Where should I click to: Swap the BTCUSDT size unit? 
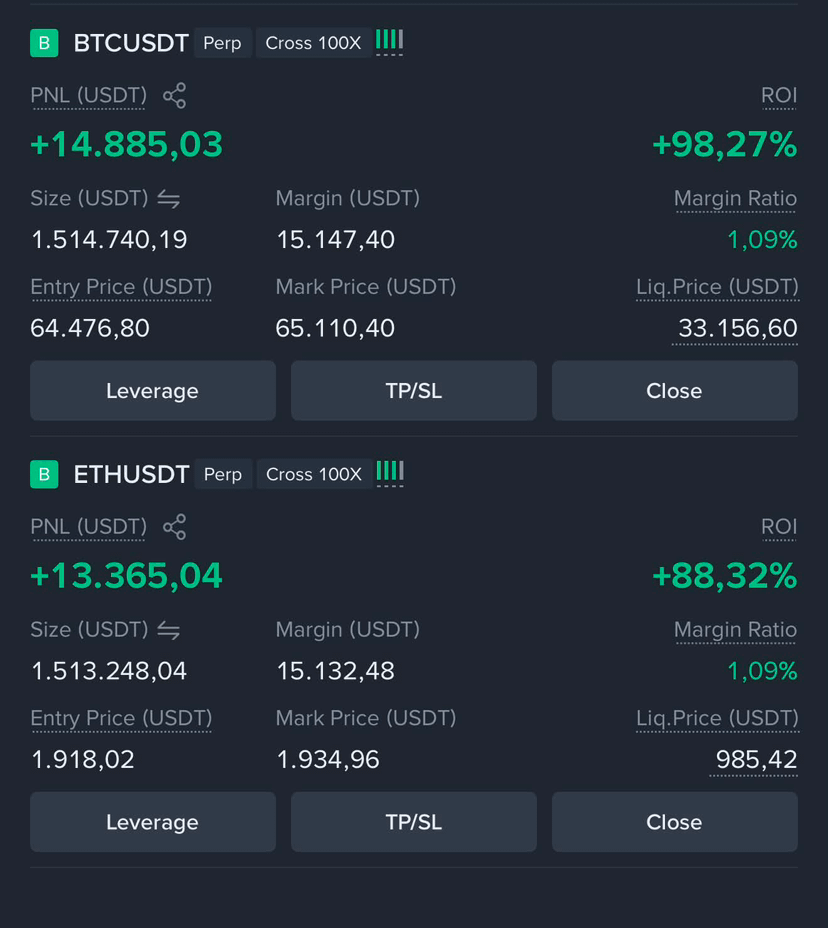click(x=169, y=199)
